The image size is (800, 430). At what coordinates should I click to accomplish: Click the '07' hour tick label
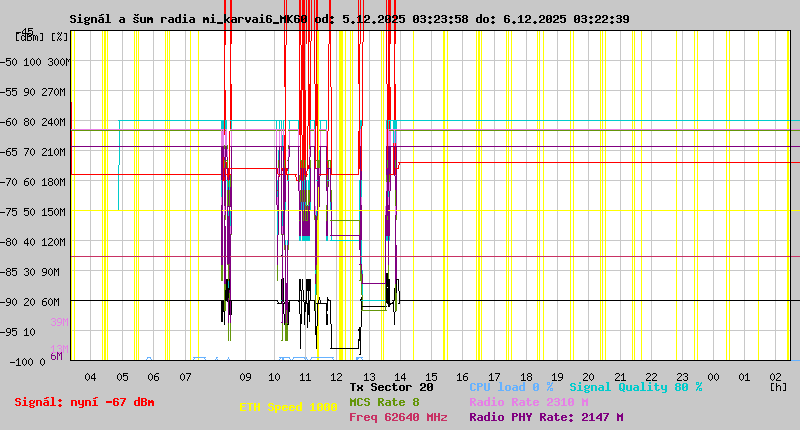(185, 377)
